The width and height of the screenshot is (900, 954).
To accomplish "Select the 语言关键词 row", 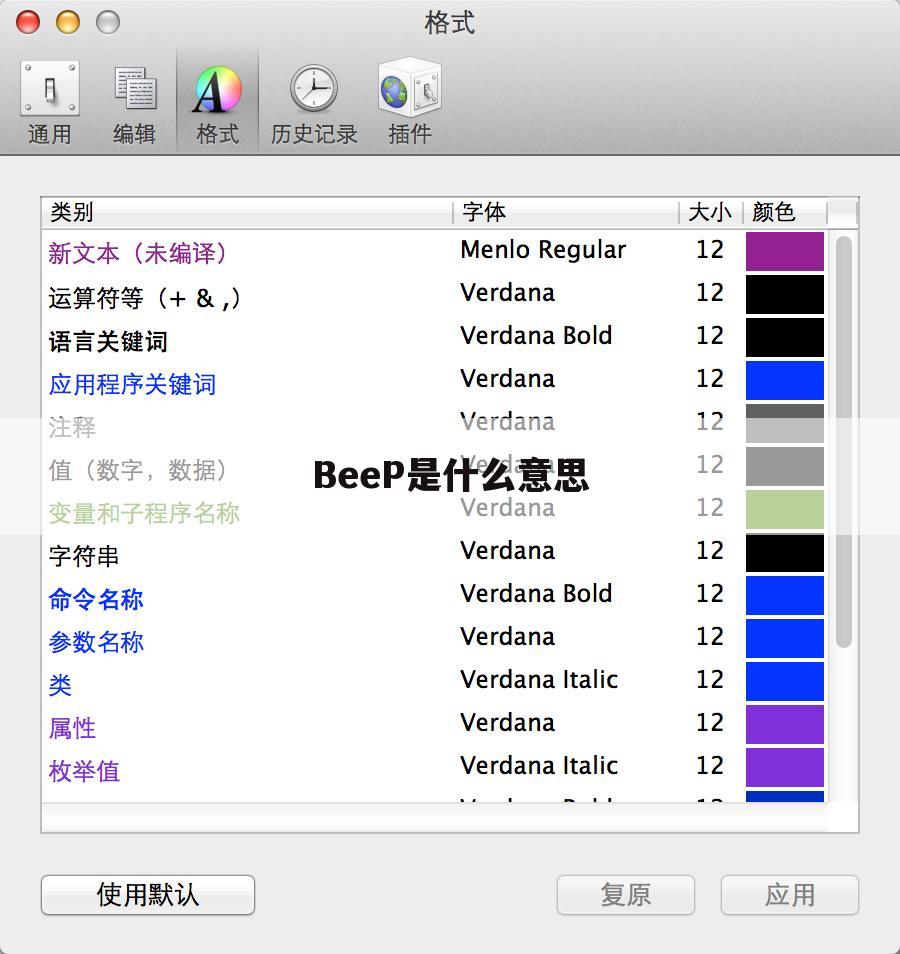I will [x=435, y=338].
